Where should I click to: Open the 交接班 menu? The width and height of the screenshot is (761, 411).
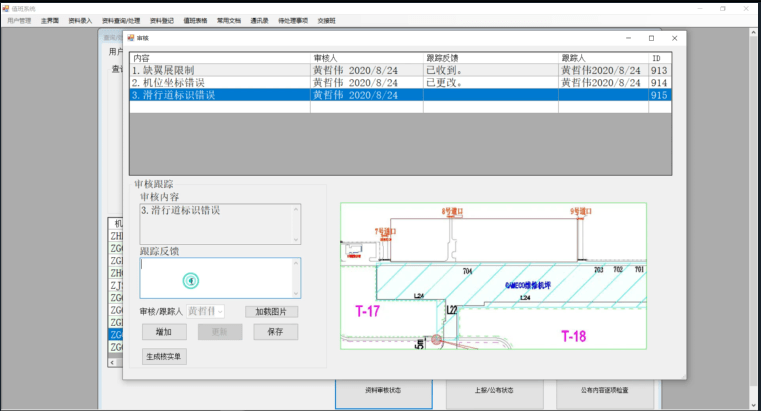pos(326,21)
